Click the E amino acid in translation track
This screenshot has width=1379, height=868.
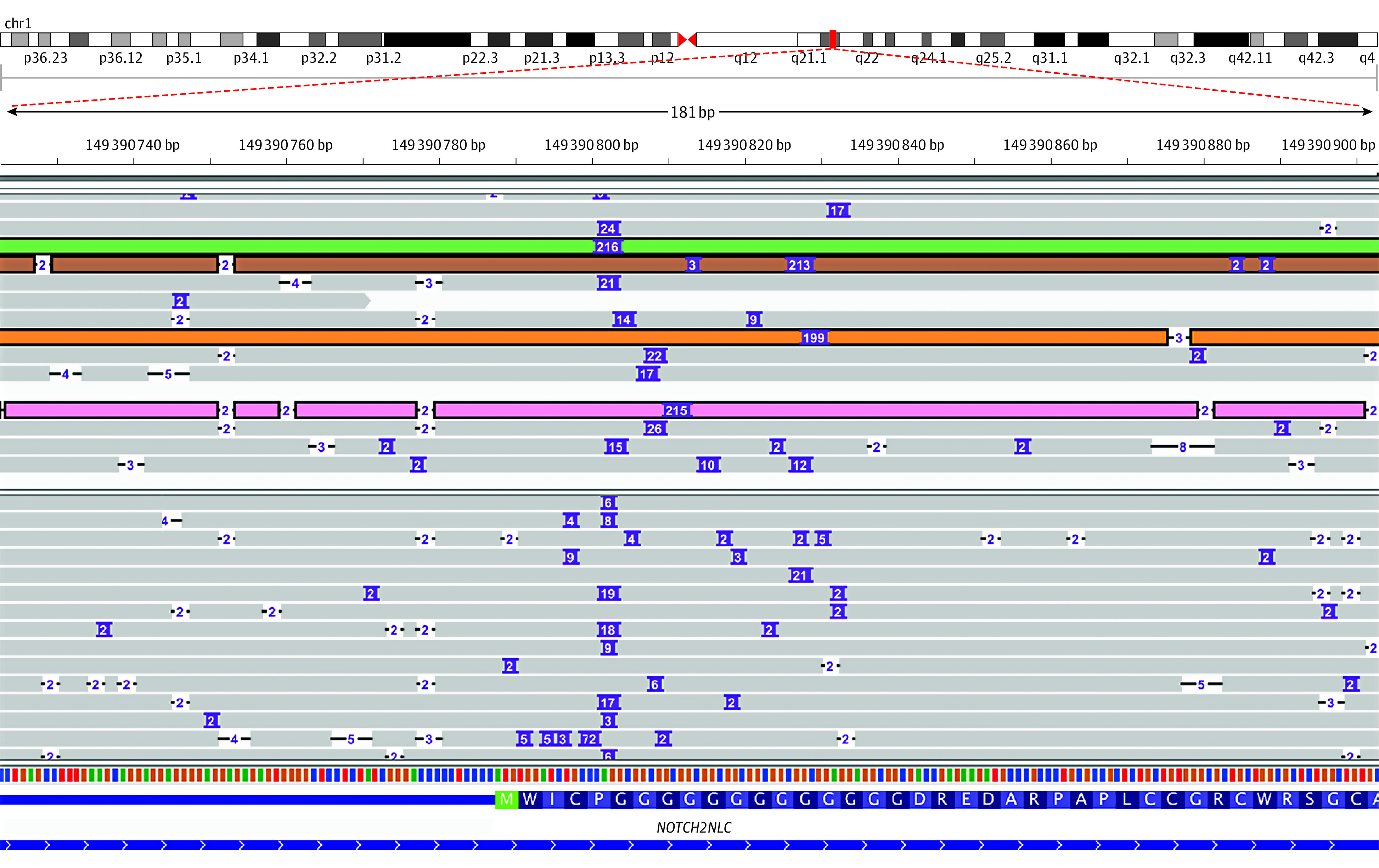966,799
